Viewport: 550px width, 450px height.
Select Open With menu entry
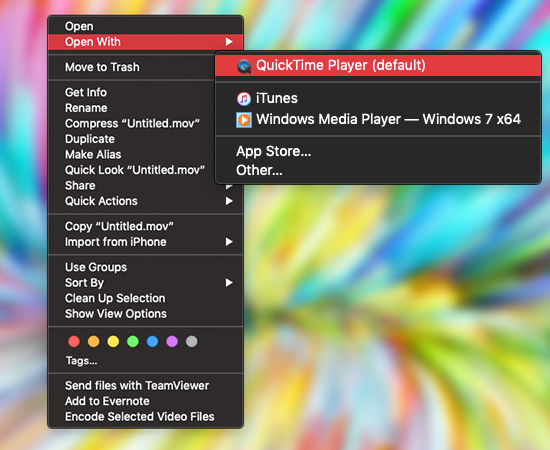pyautogui.click(x=146, y=42)
